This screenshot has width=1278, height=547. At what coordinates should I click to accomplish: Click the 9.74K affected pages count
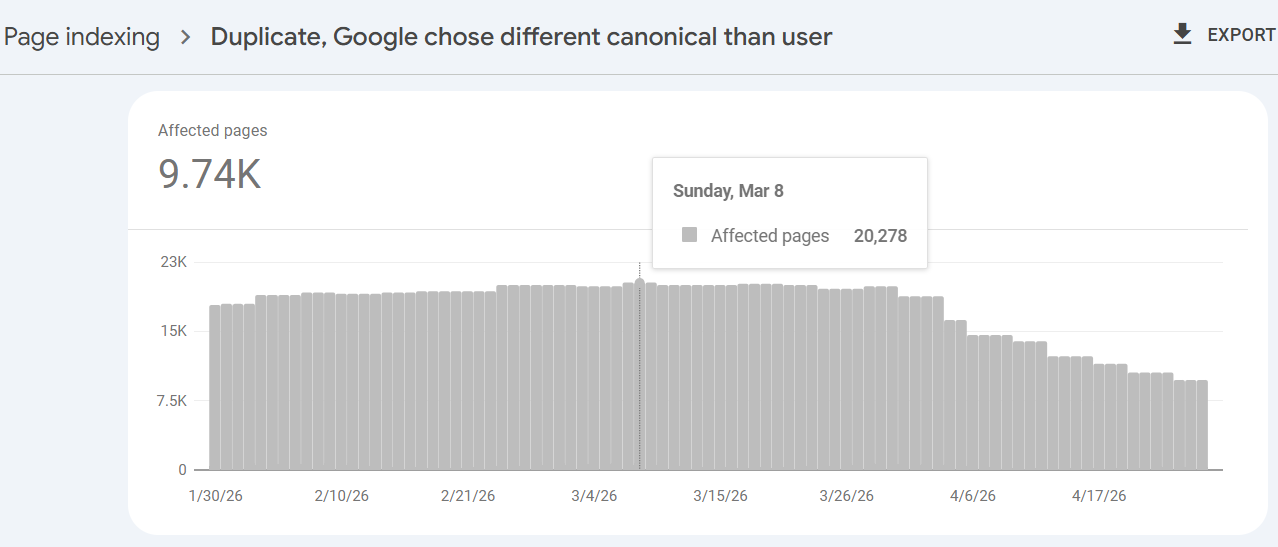point(210,174)
